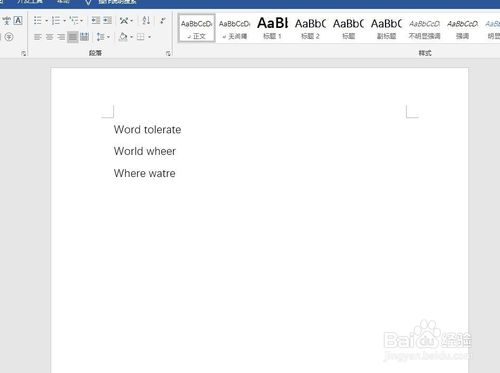Apply paragraph shading fill
Image resolution: width=500 pixels, height=373 pixels.
[123, 37]
